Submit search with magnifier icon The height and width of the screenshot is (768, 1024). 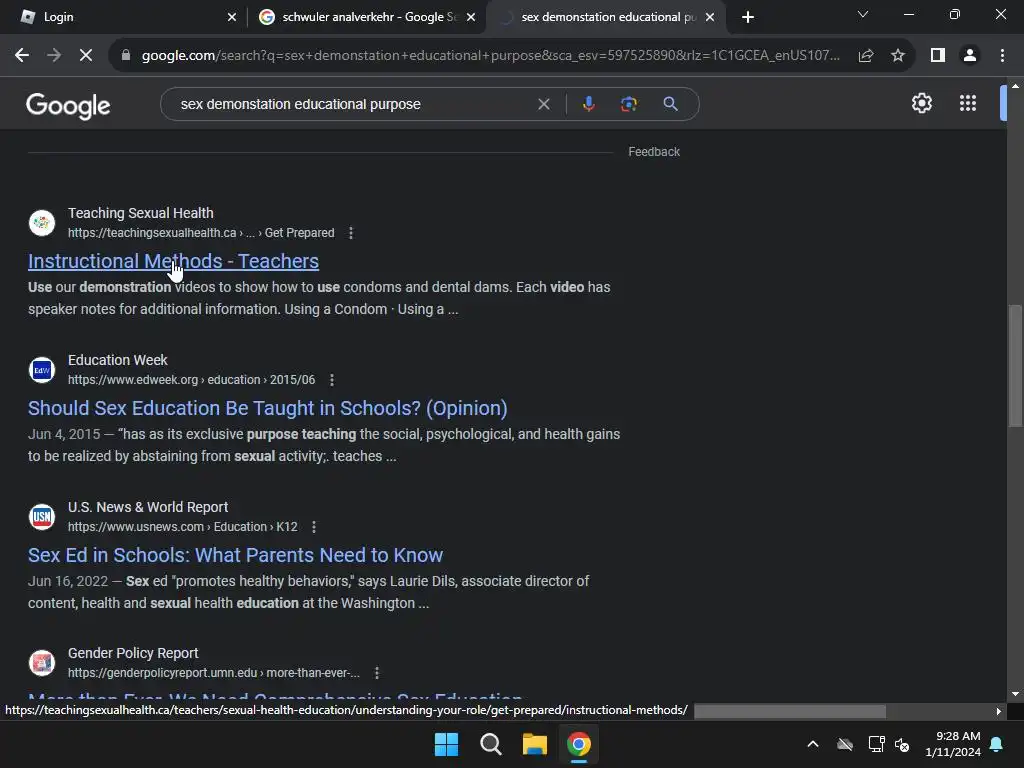click(x=670, y=104)
